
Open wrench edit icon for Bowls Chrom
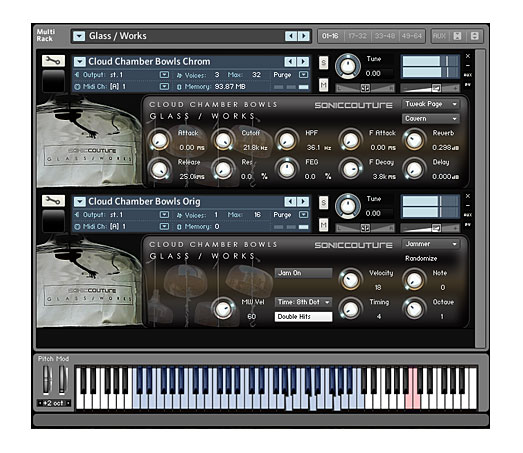pyautogui.click(x=53, y=61)
